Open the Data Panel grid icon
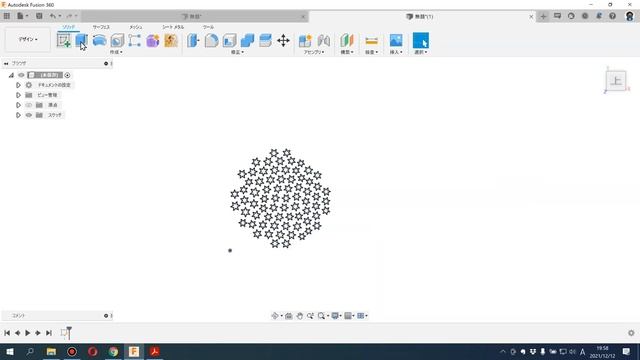Image resolution: width=640 pixels, height=360 pixels. [7, 16]
